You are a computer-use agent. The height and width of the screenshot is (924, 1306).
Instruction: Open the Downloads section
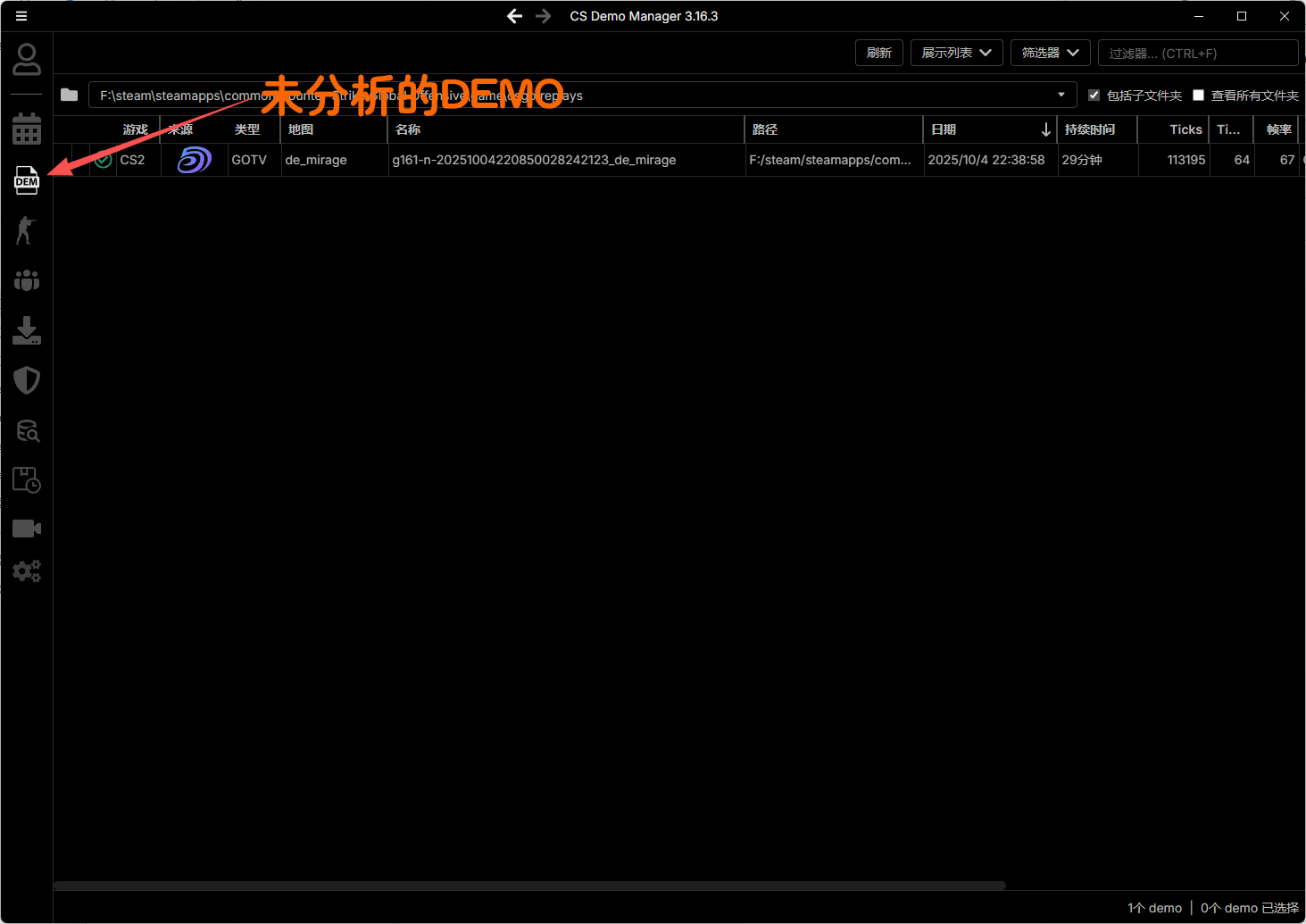click(x=27, y=331)
